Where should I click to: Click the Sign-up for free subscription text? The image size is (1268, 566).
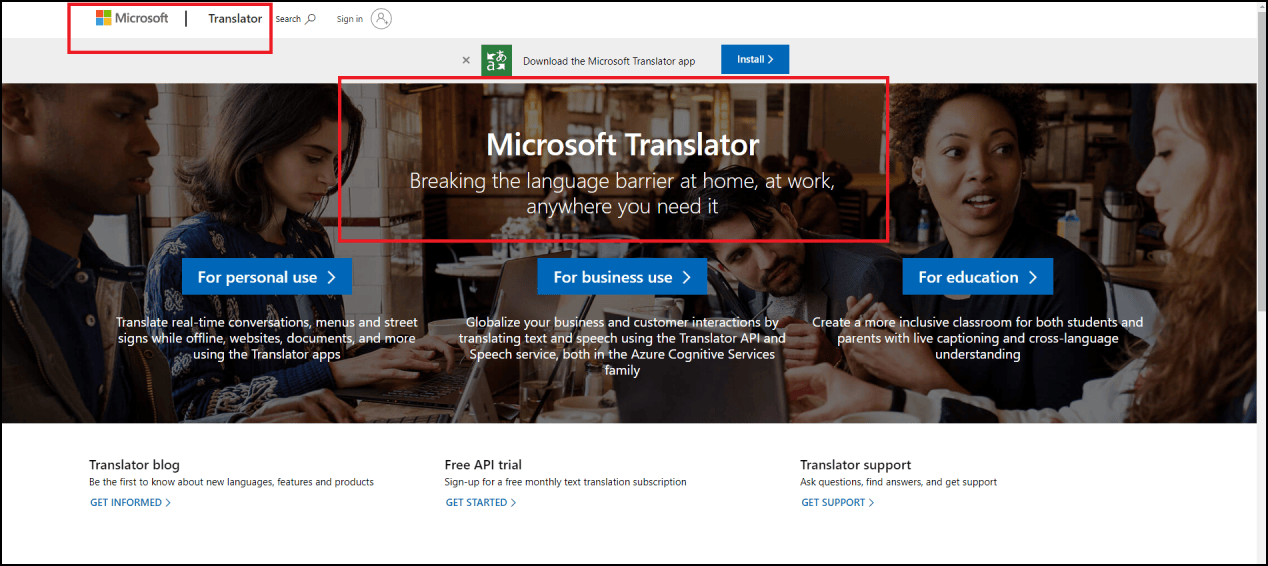[566, 482]
